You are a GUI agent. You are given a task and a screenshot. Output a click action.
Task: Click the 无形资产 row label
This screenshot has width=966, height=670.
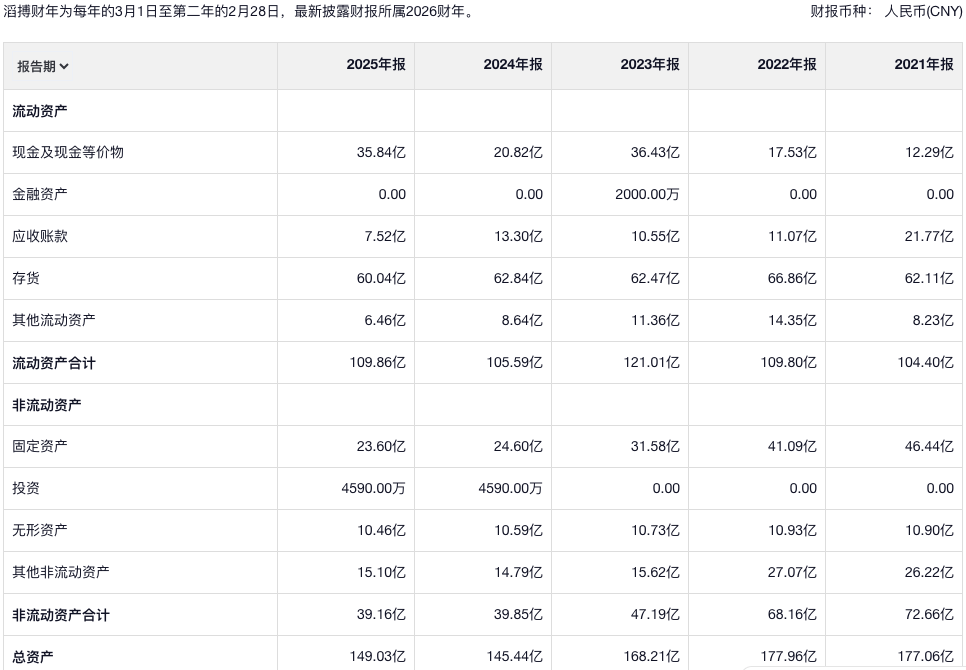pos(40,531)
